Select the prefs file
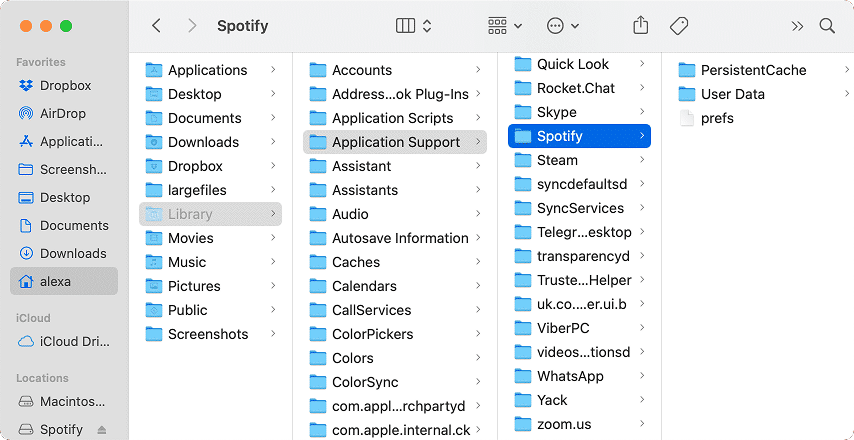Viewport: 854px width, 440px height. pos(762,118)
